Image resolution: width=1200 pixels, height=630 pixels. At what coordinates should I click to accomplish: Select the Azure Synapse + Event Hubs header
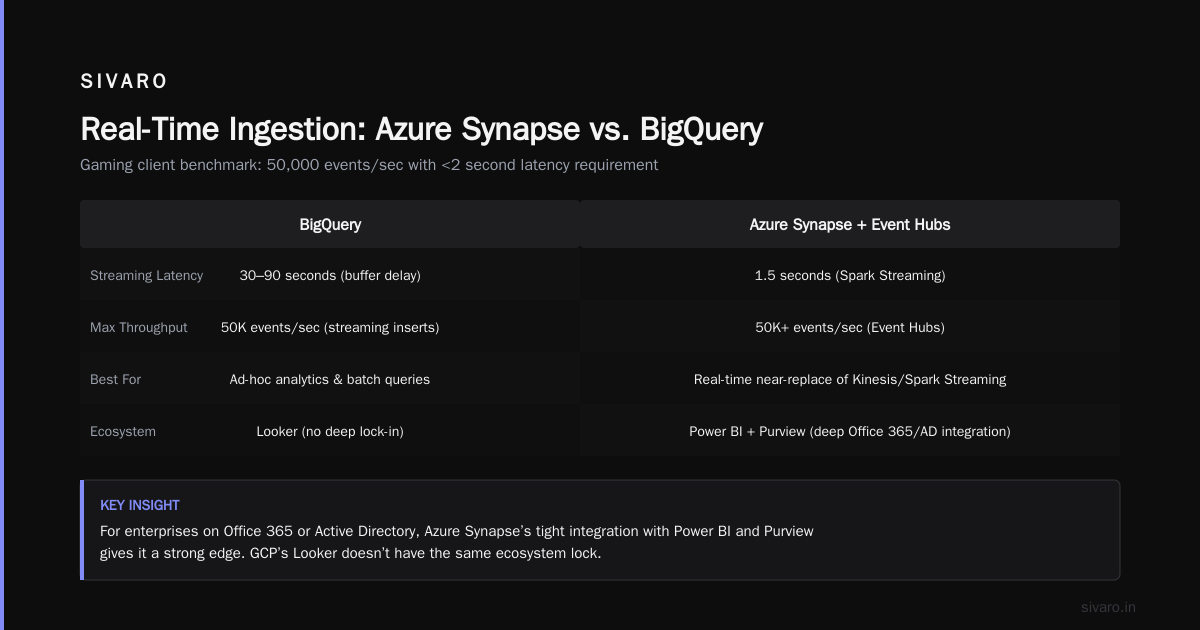click(850, 224)
